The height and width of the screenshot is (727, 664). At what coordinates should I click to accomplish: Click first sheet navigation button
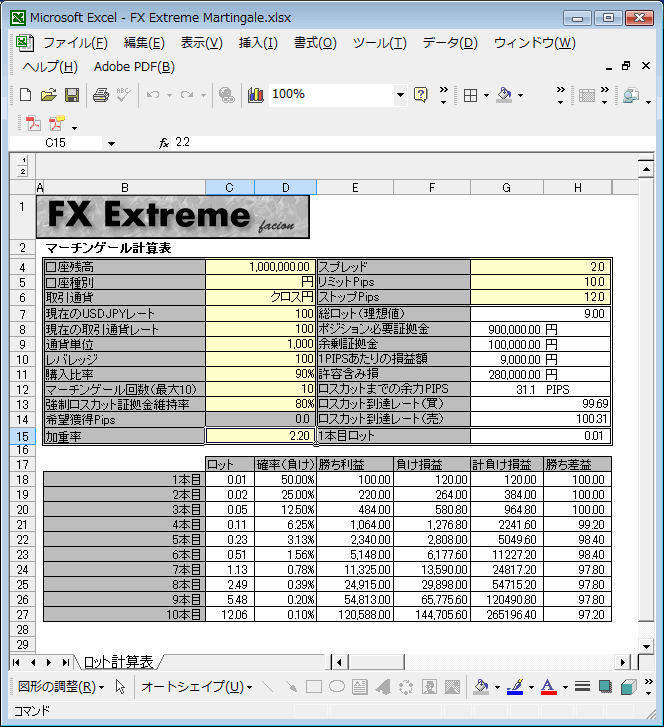click(x=16, y=663)
